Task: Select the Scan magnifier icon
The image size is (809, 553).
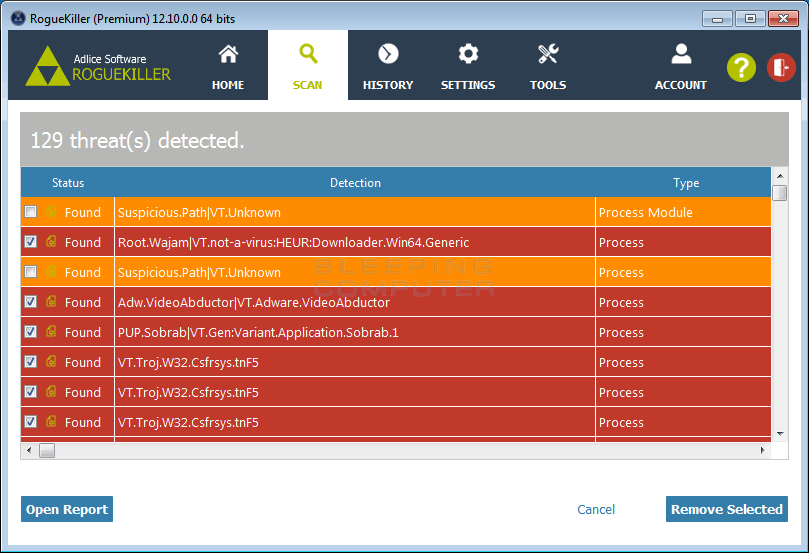Action: tap(308, 54)
